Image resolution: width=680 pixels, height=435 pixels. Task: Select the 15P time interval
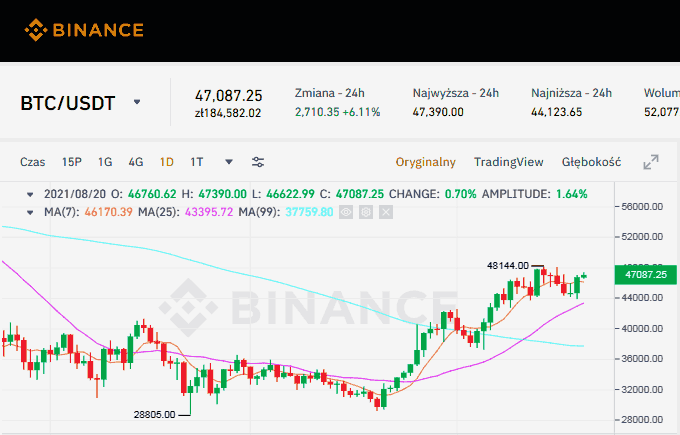[x=72, y=162]
